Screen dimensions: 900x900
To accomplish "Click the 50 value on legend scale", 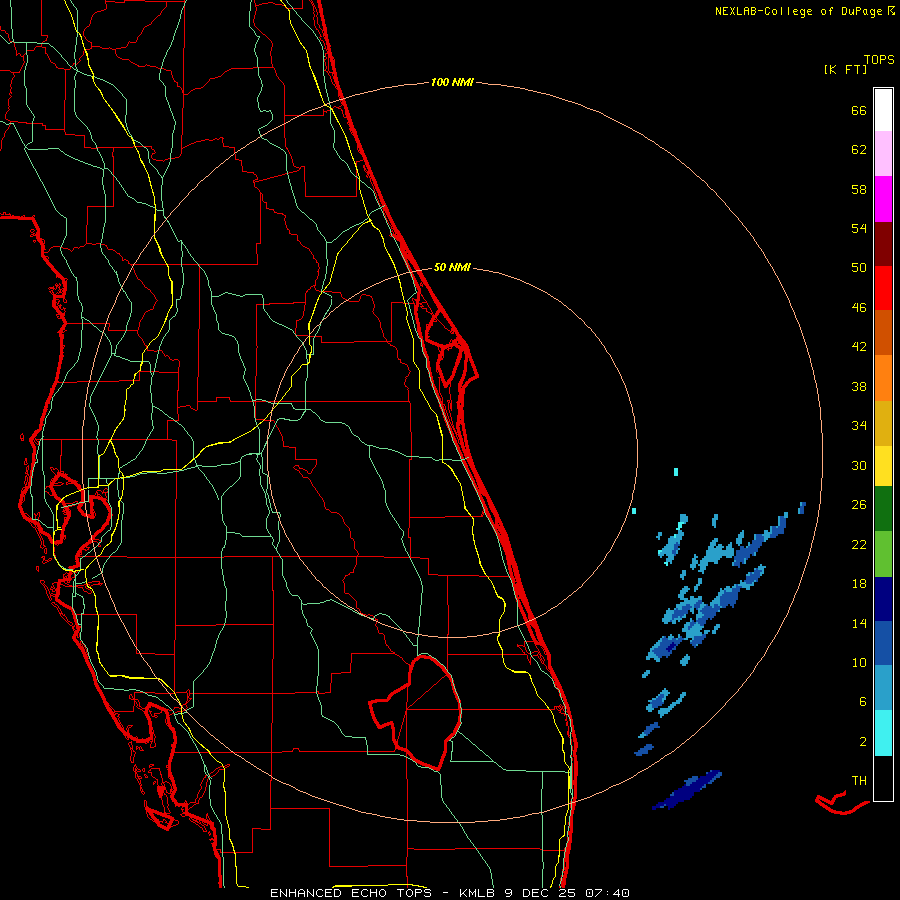I will (x=859, y=268).
